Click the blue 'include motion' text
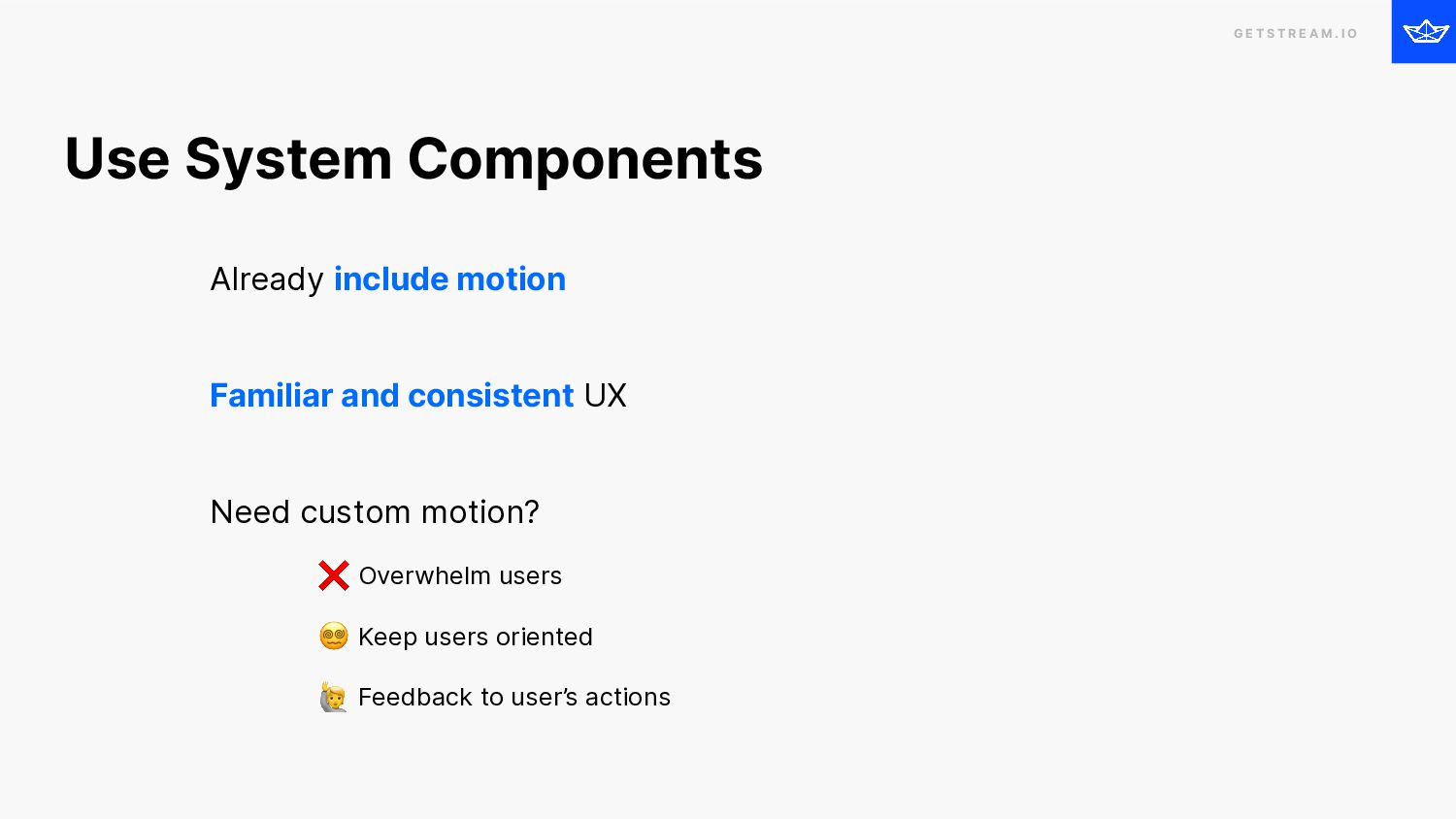This screenshot has width=1456, height=819. [449, 279]
